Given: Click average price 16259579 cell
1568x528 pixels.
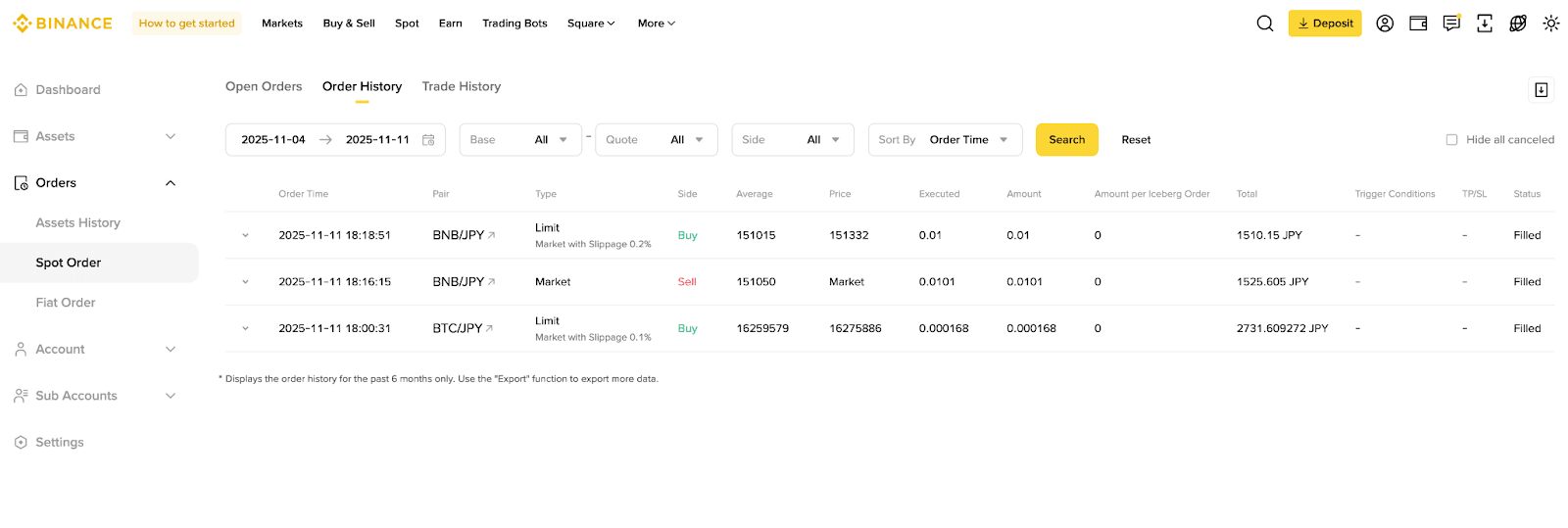Looking at the screenshot, I should [762, 328].
